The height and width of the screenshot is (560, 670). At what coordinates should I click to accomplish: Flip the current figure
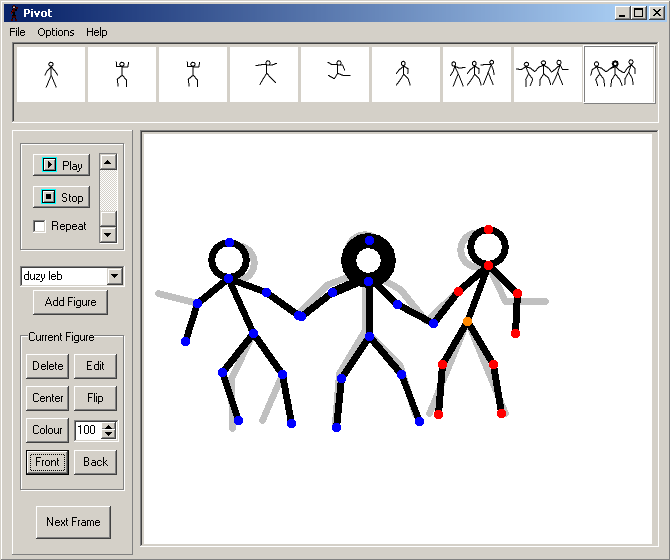coord(95,398)
